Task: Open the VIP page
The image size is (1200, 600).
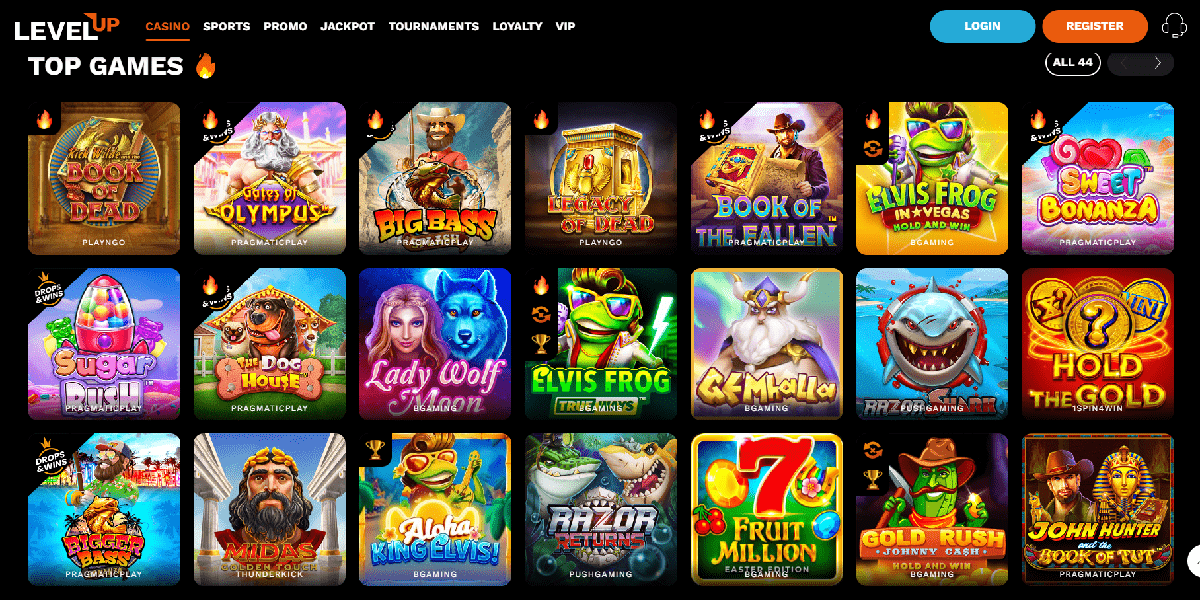Action: [565, 26]
